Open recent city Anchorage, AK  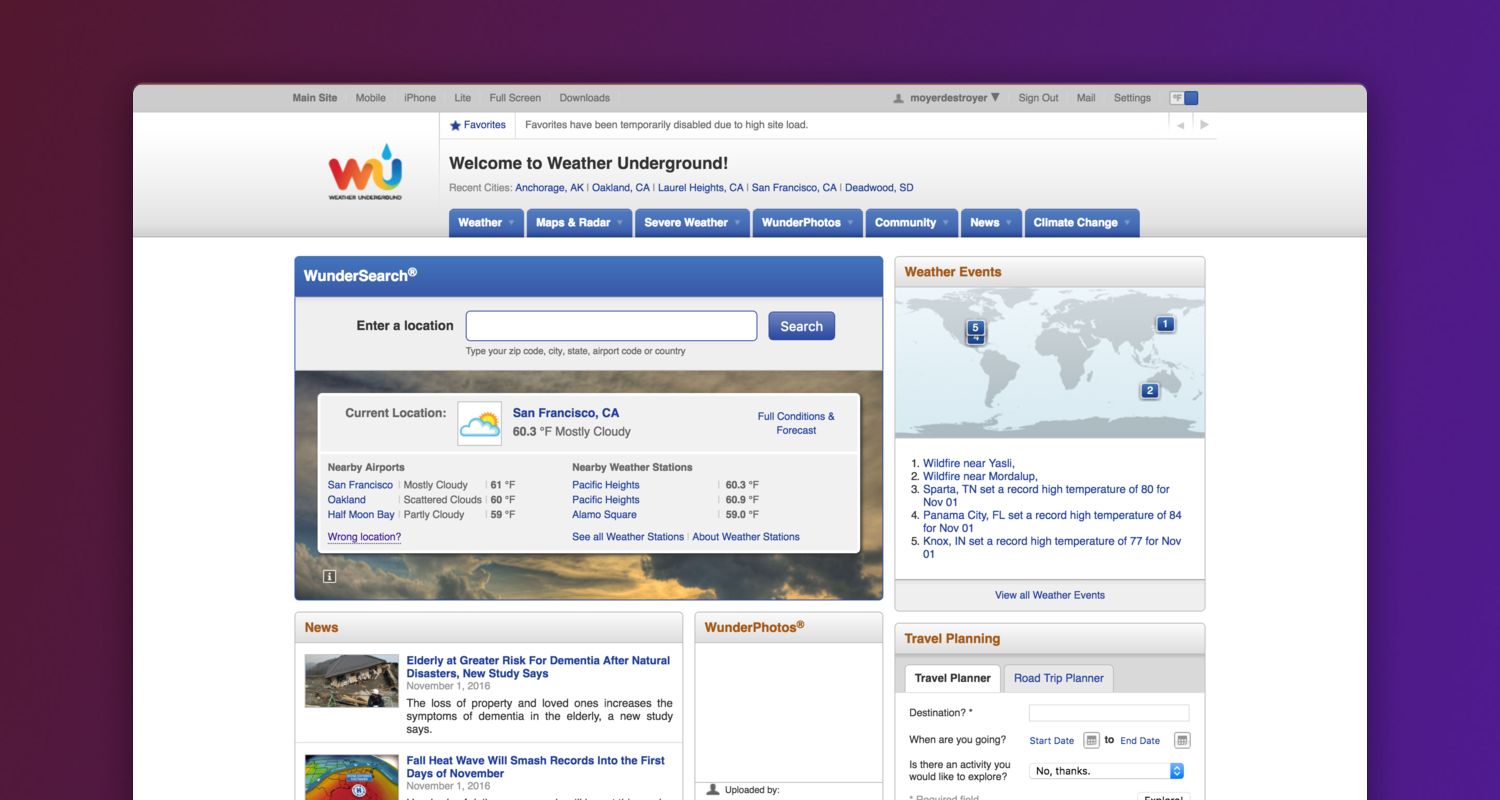pyautogui.click(x=550, y=188)
